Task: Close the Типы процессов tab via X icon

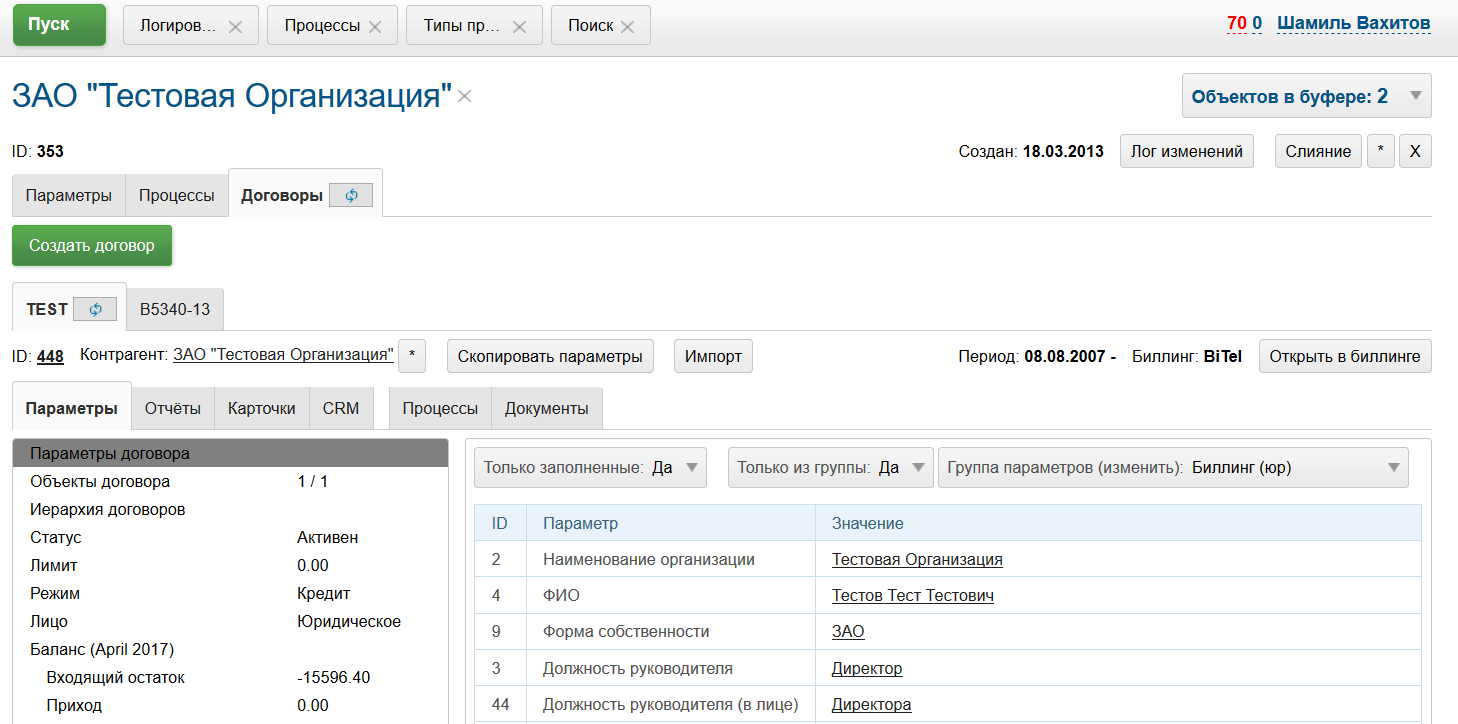Action: click(520, 27)
